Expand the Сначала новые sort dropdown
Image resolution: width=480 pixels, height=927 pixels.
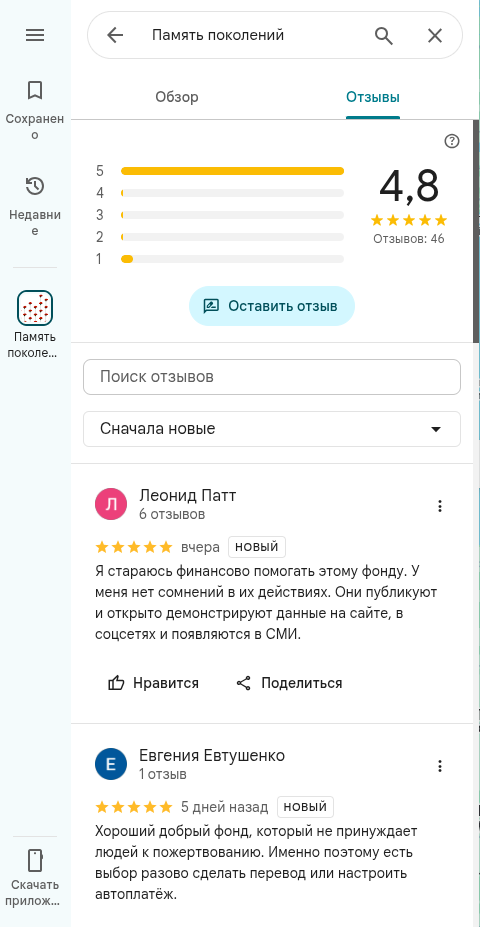click(272, 429)
